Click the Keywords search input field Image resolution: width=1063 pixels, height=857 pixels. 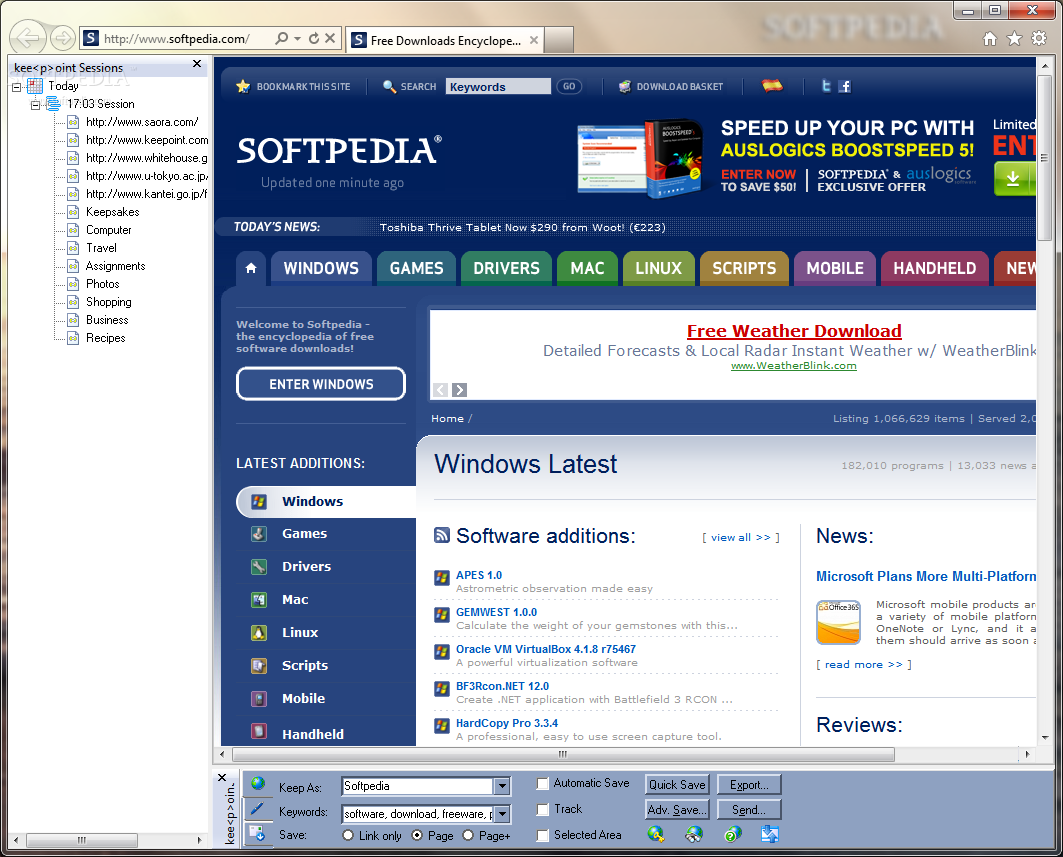498,86
